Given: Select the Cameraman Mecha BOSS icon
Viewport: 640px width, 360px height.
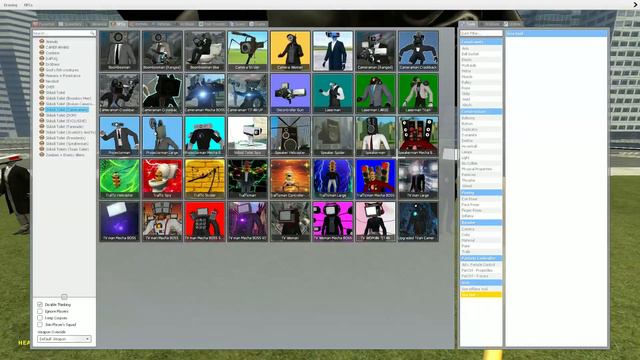Looking at the screenshot, I should point(204,93).
